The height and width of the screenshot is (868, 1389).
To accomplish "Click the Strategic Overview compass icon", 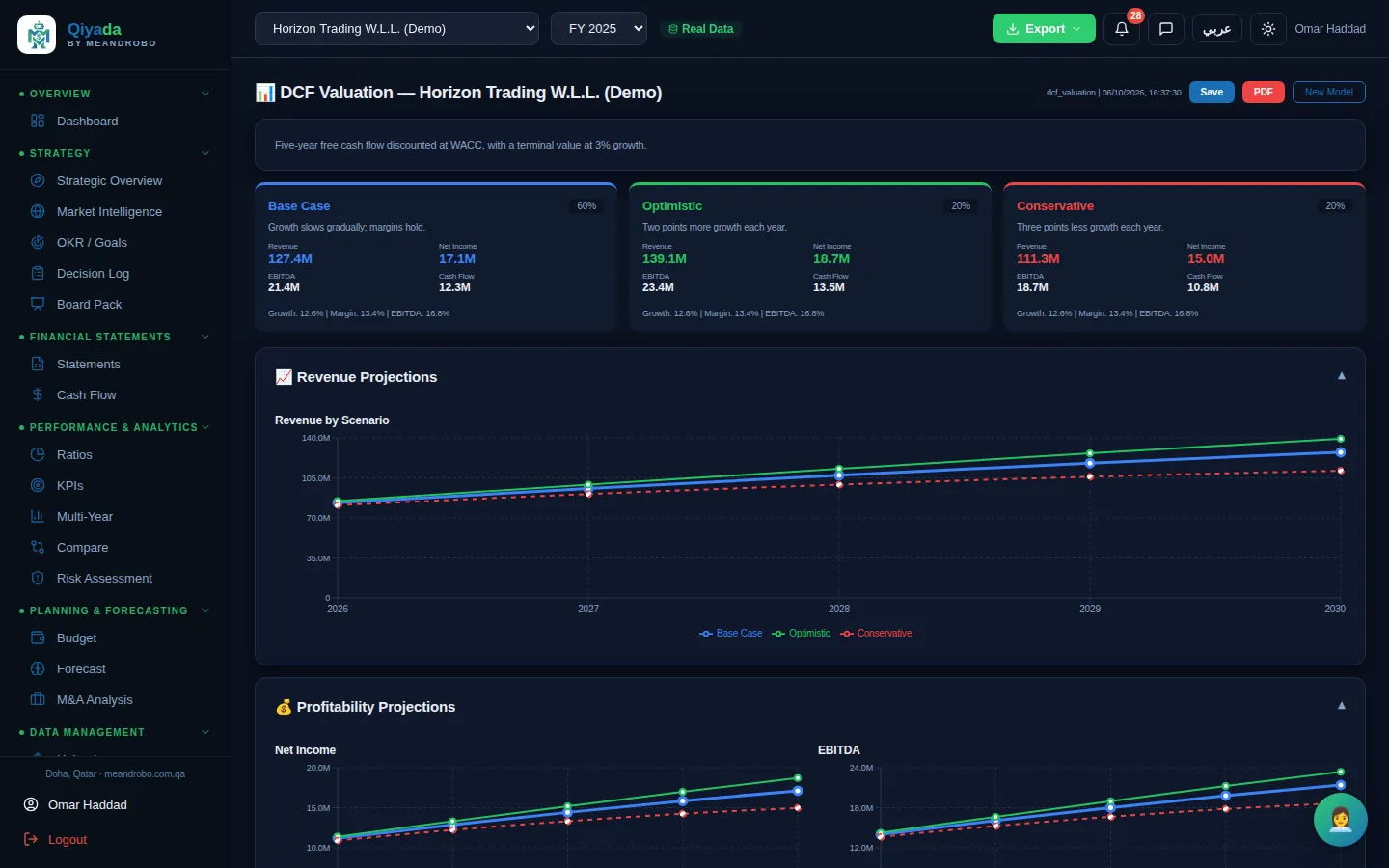I will pos(38,180).
